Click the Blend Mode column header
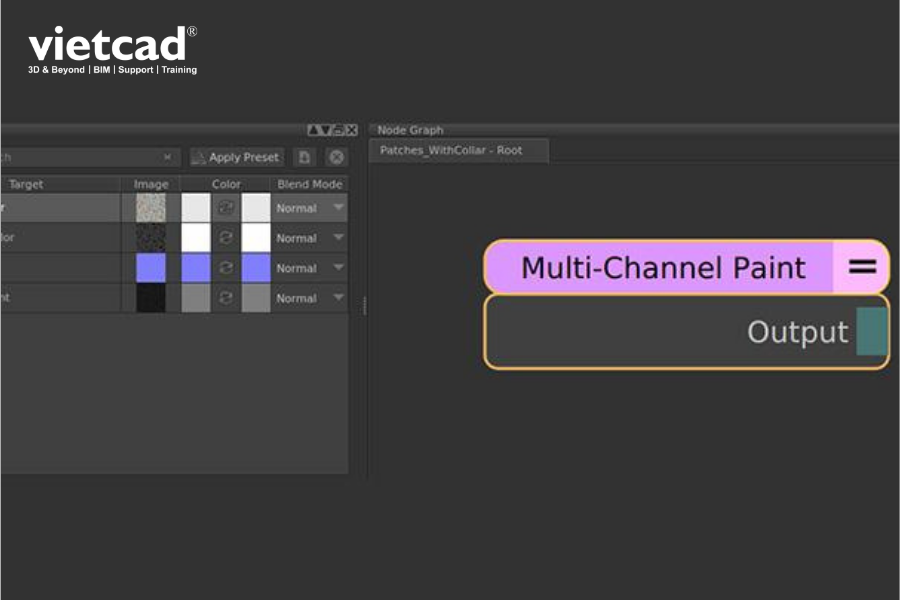This screenshot has width=900, height=600. click(309, 184)
